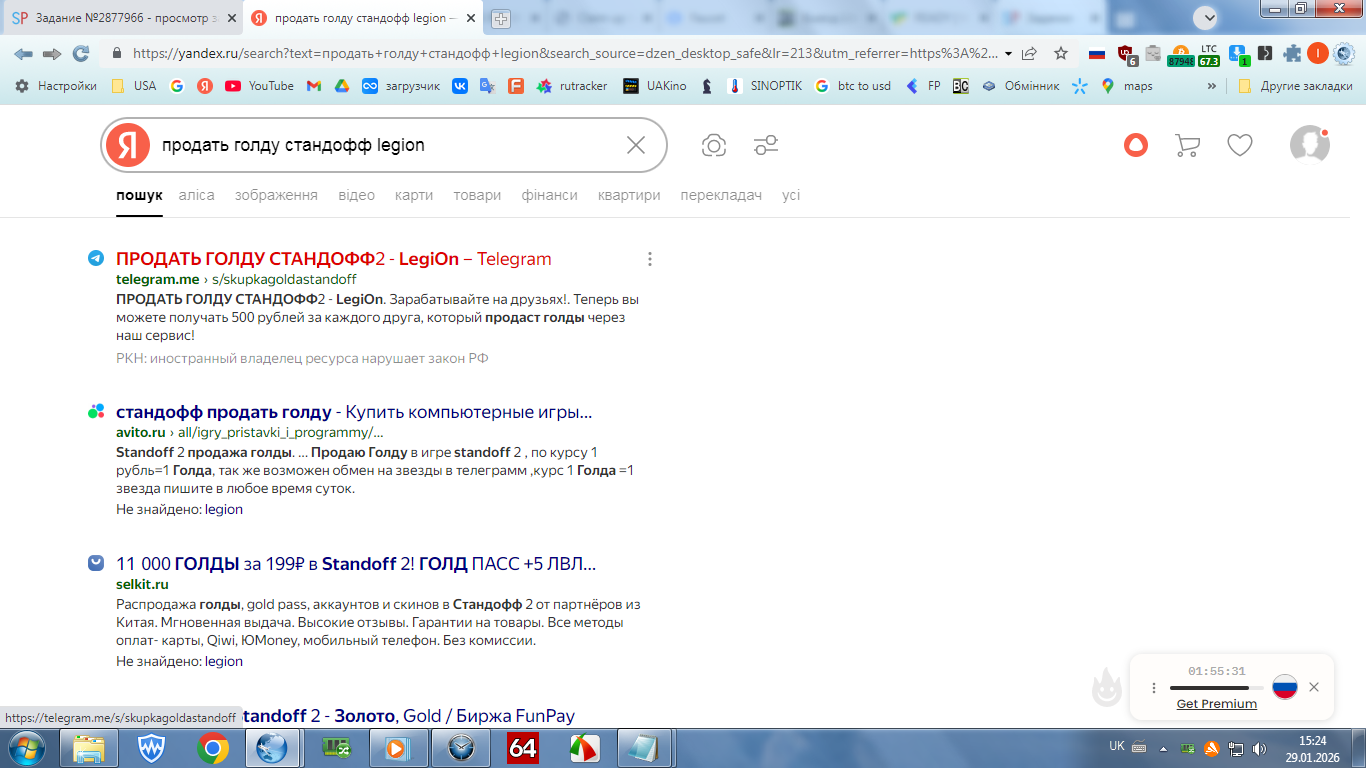Open the Windows Start menu

point(24,748)
